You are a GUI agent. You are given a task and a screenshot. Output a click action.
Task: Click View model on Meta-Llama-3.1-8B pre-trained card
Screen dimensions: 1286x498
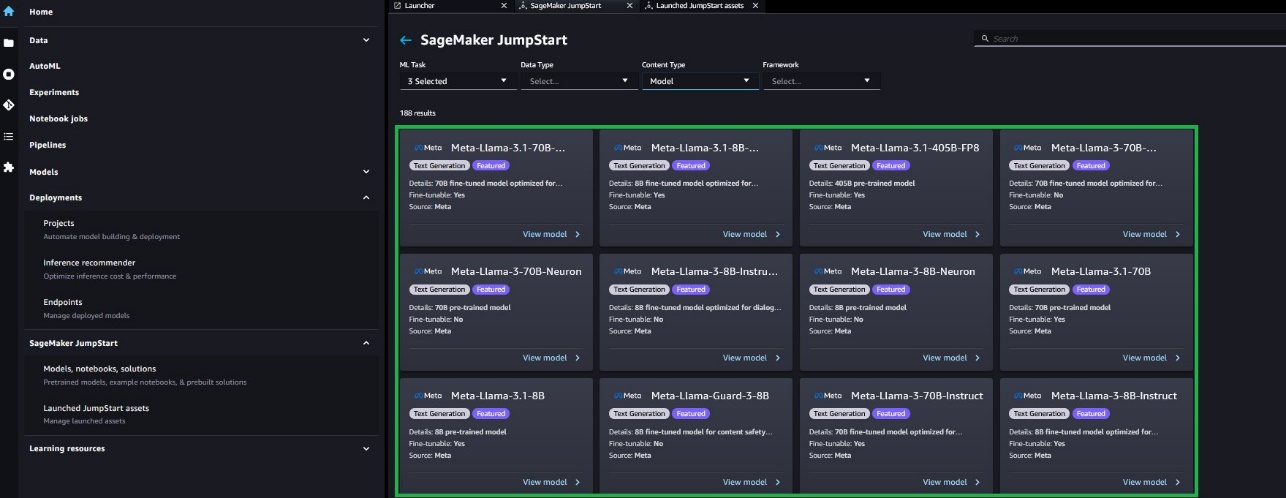545,482
